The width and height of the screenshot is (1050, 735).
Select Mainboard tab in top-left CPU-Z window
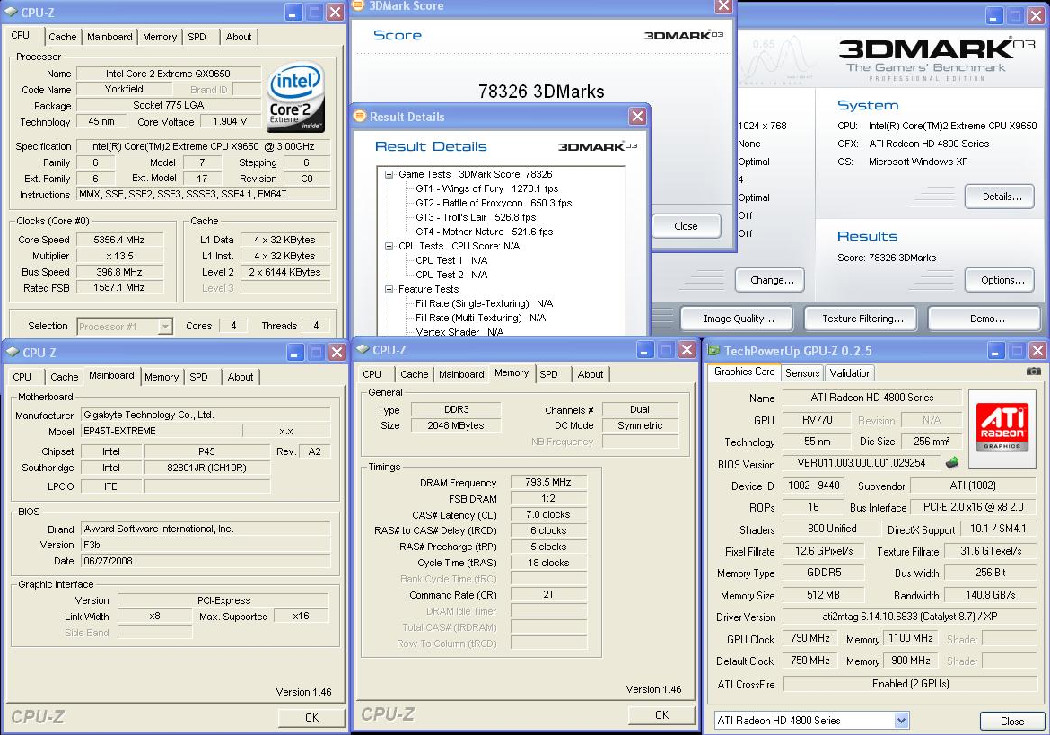tap(109, 37)
